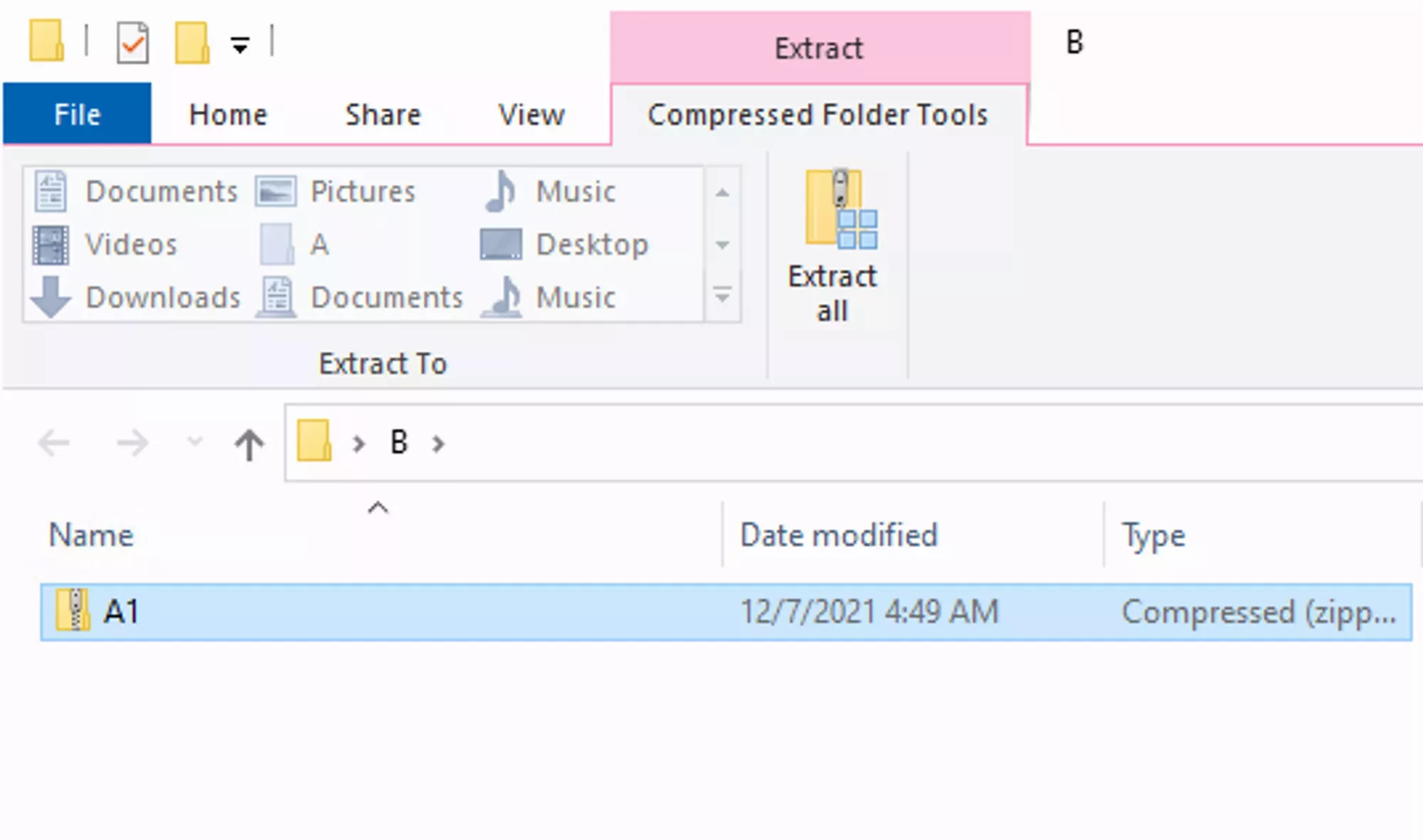
Task: Open the Compressed Folder Tools tab
Action: click(x=817, y=114)
